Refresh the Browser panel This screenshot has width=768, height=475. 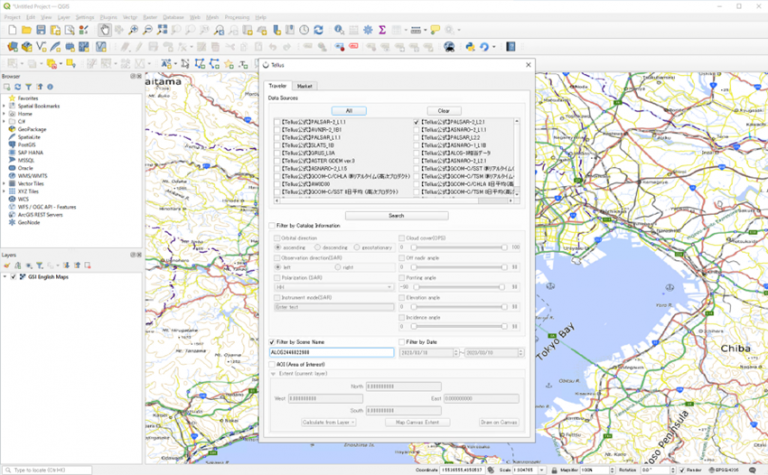tap(18, 87)
